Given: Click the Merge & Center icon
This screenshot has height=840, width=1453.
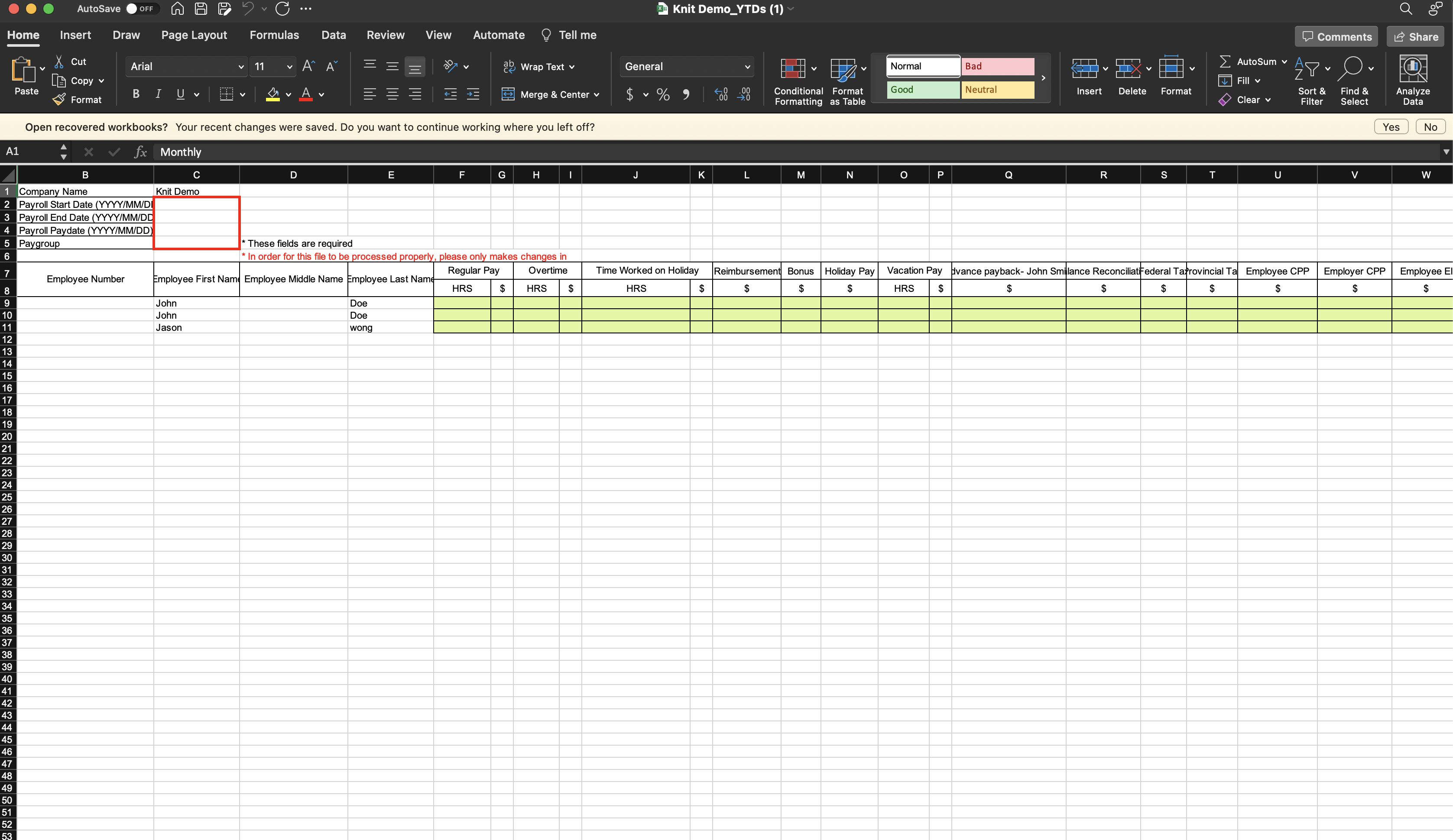Looking at the screenshot, I should click(x=508, y=94).
